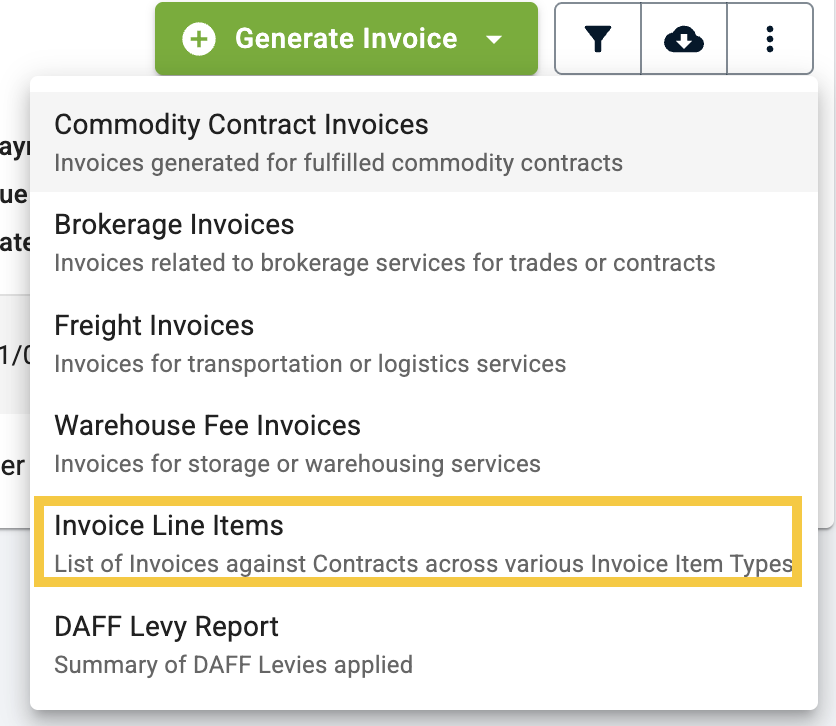This screenshot has height=726, width=836.
Task: Click blank area below DAFF Levy Report
Action: point(424,700)
